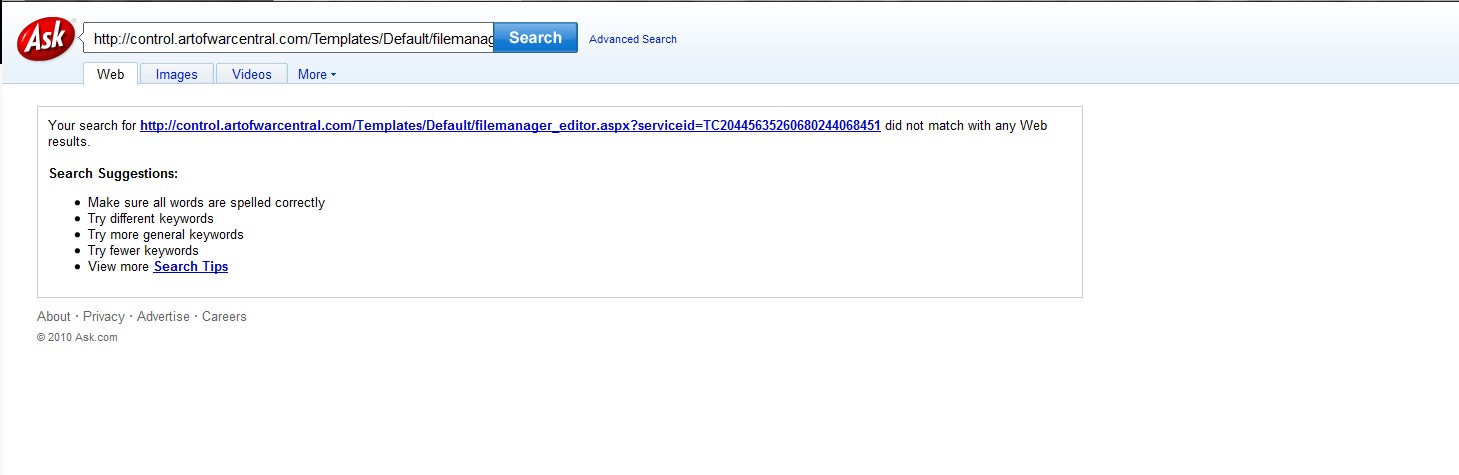This screenshot has width=1459, height=475.
Task: Switch to the Images tab
Action: point(177,74)
